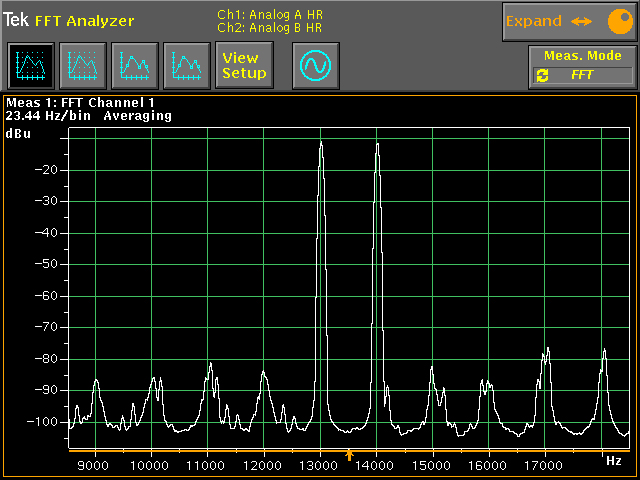Select the fourth measurement view icon
The height and width of the screenshot is (480, 640).
click(186, 66)
